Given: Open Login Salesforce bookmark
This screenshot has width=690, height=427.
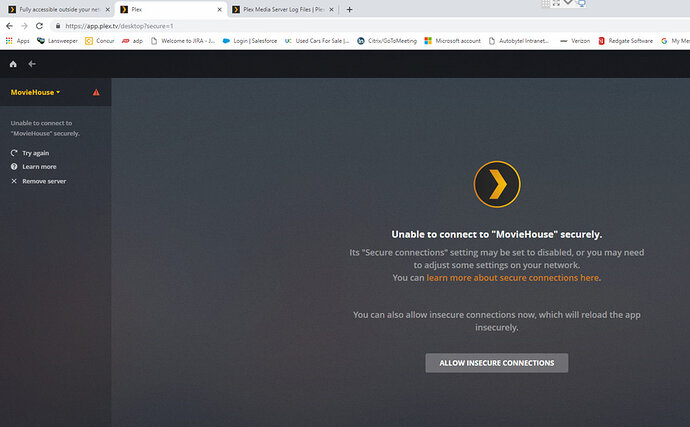Looking at the screenshot, I should pos(250,41).
